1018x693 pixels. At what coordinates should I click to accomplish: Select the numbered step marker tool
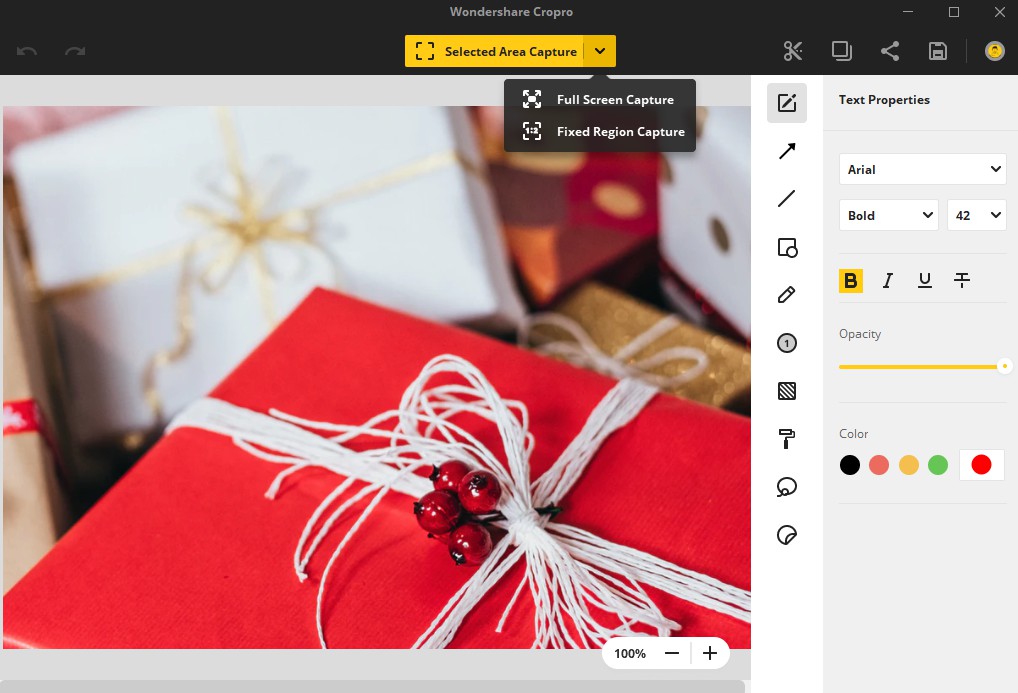(787, 343)
